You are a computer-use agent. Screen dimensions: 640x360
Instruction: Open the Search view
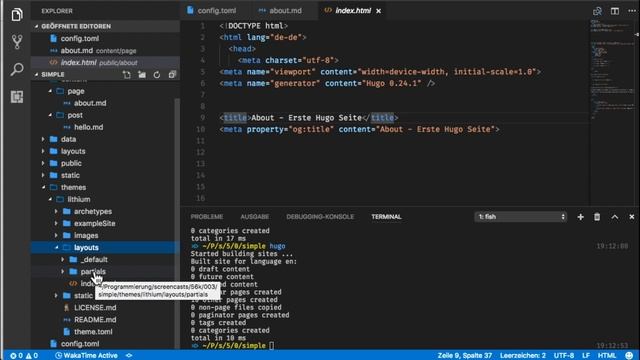coord(17,69)
